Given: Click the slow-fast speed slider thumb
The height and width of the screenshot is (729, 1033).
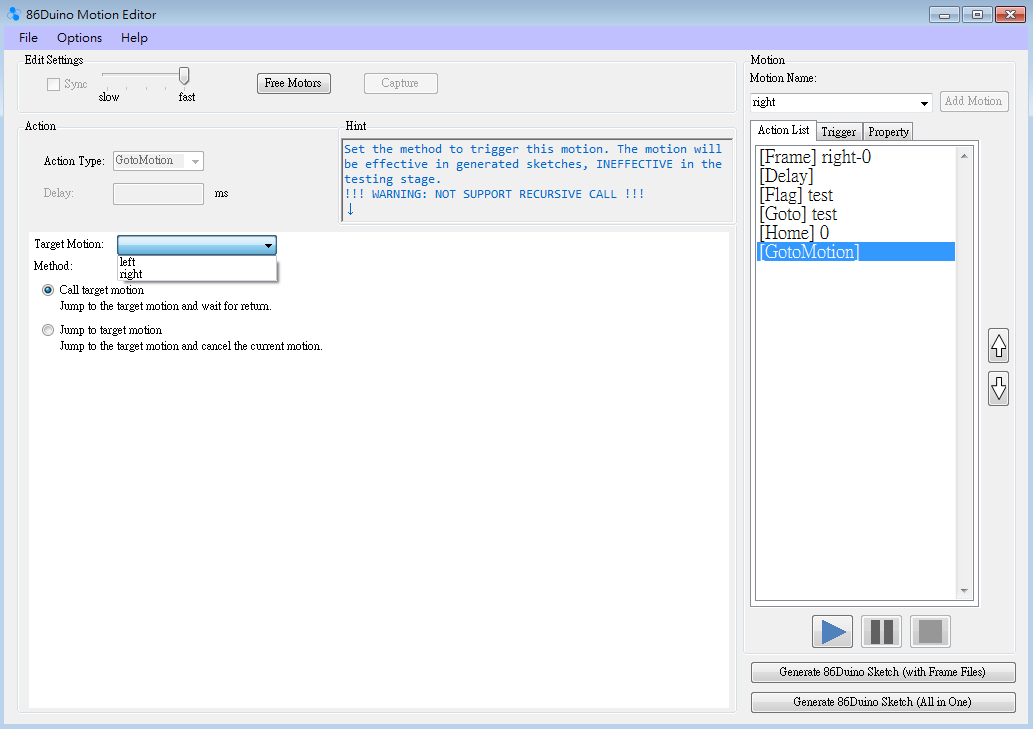Looking at the screenshot, I should click(x=184, y=76).
